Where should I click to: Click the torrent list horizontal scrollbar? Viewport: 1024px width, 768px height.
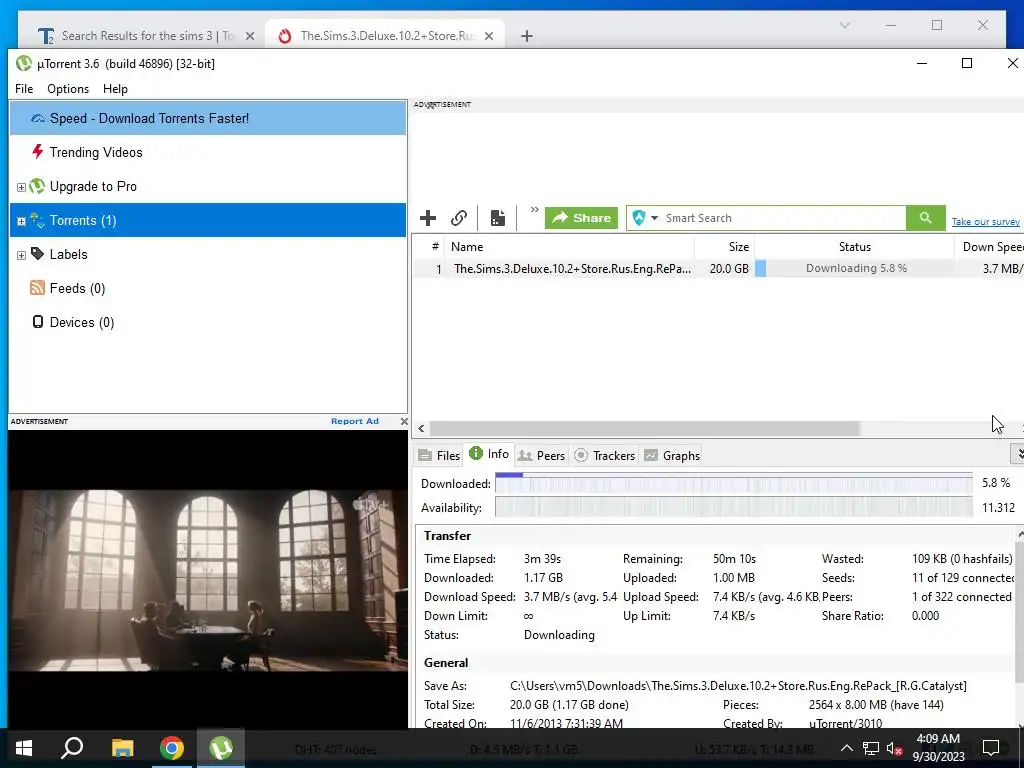(645, 428)
